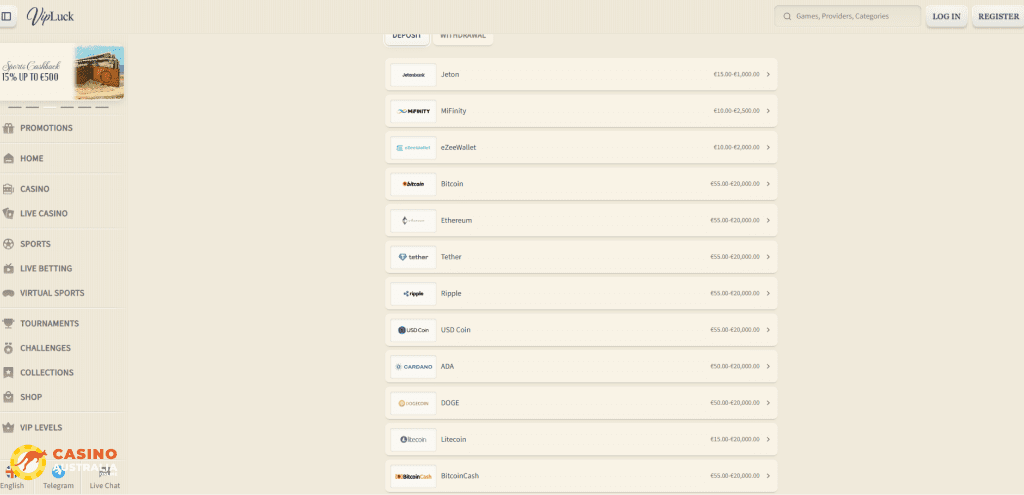Image resolution: width=1024 pixels, height=495 pixels.
Task: Expand the USD Coin row chevron
Action: pyautogui.click(x=768, y=330)
